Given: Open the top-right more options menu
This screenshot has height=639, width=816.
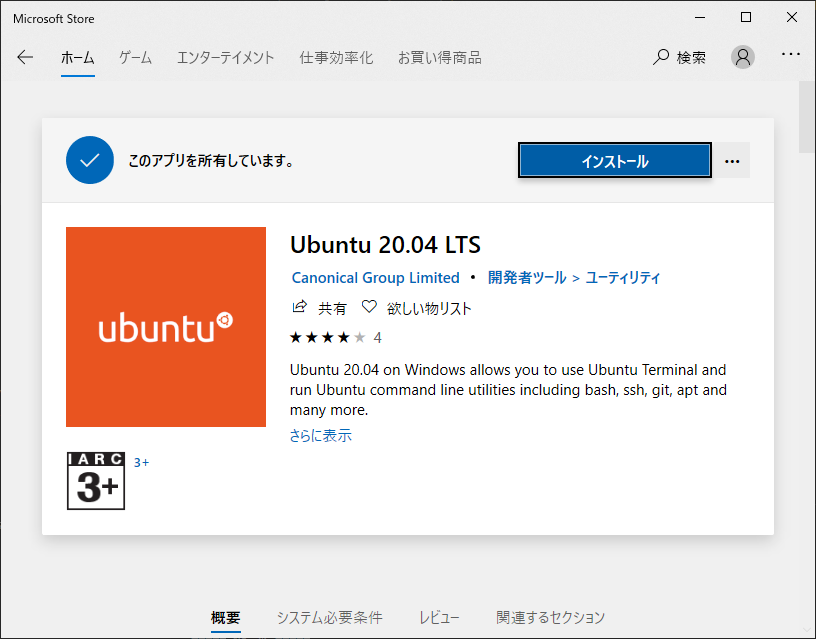Looking at the screenshot, I should (790, 54).
